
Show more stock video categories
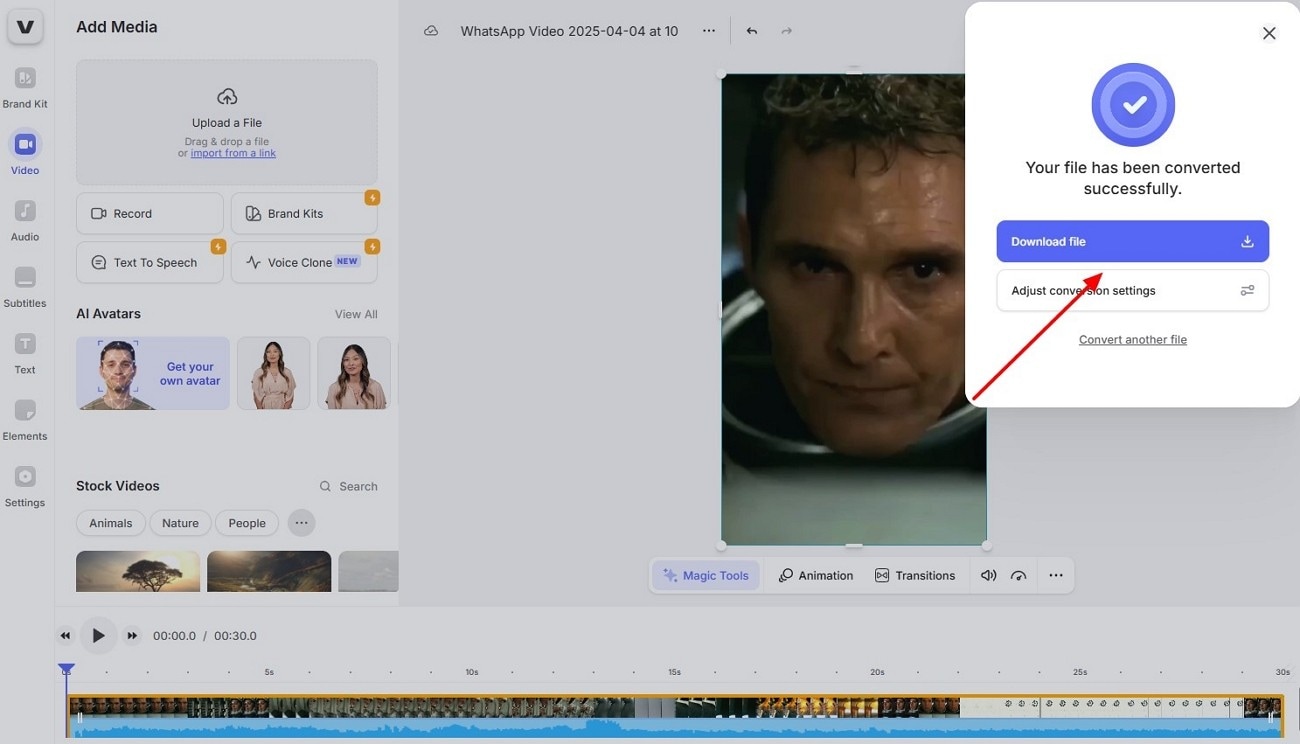(x=301, y=523)
